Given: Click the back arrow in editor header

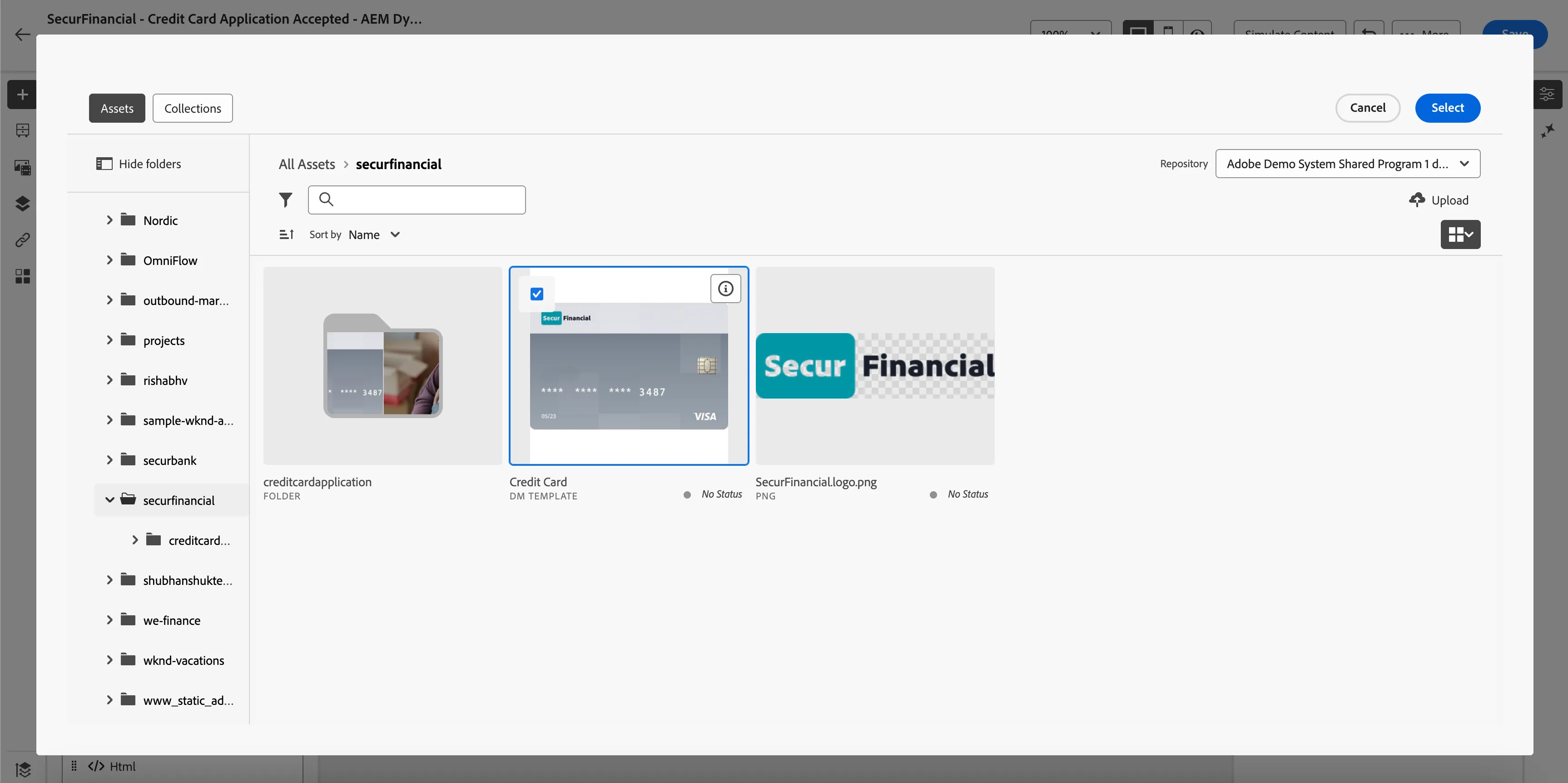Looking at the screenshot, I should pos(23,34).
